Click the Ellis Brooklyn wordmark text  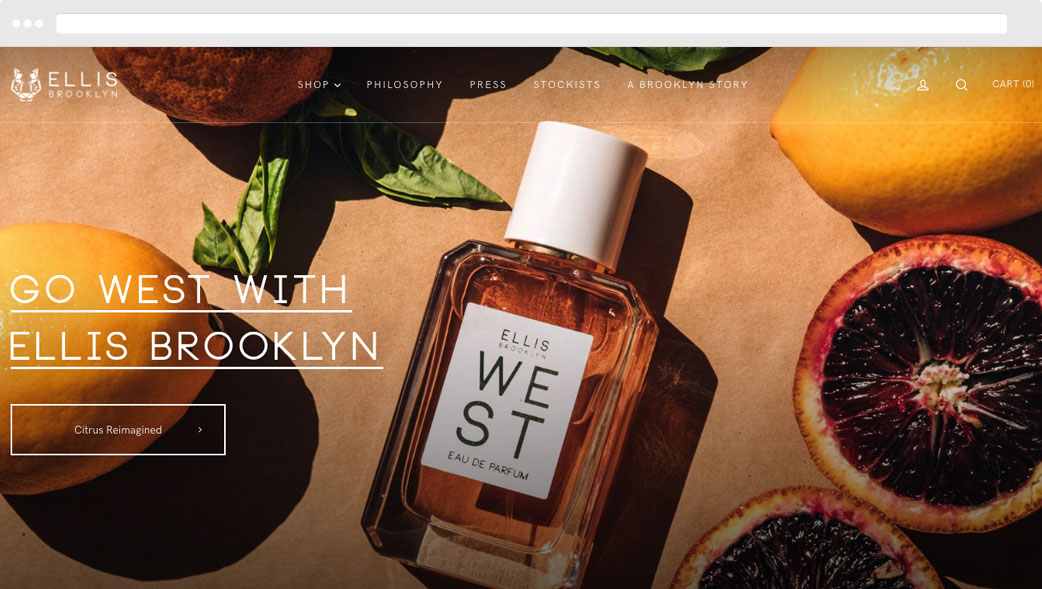pos(83,84)
